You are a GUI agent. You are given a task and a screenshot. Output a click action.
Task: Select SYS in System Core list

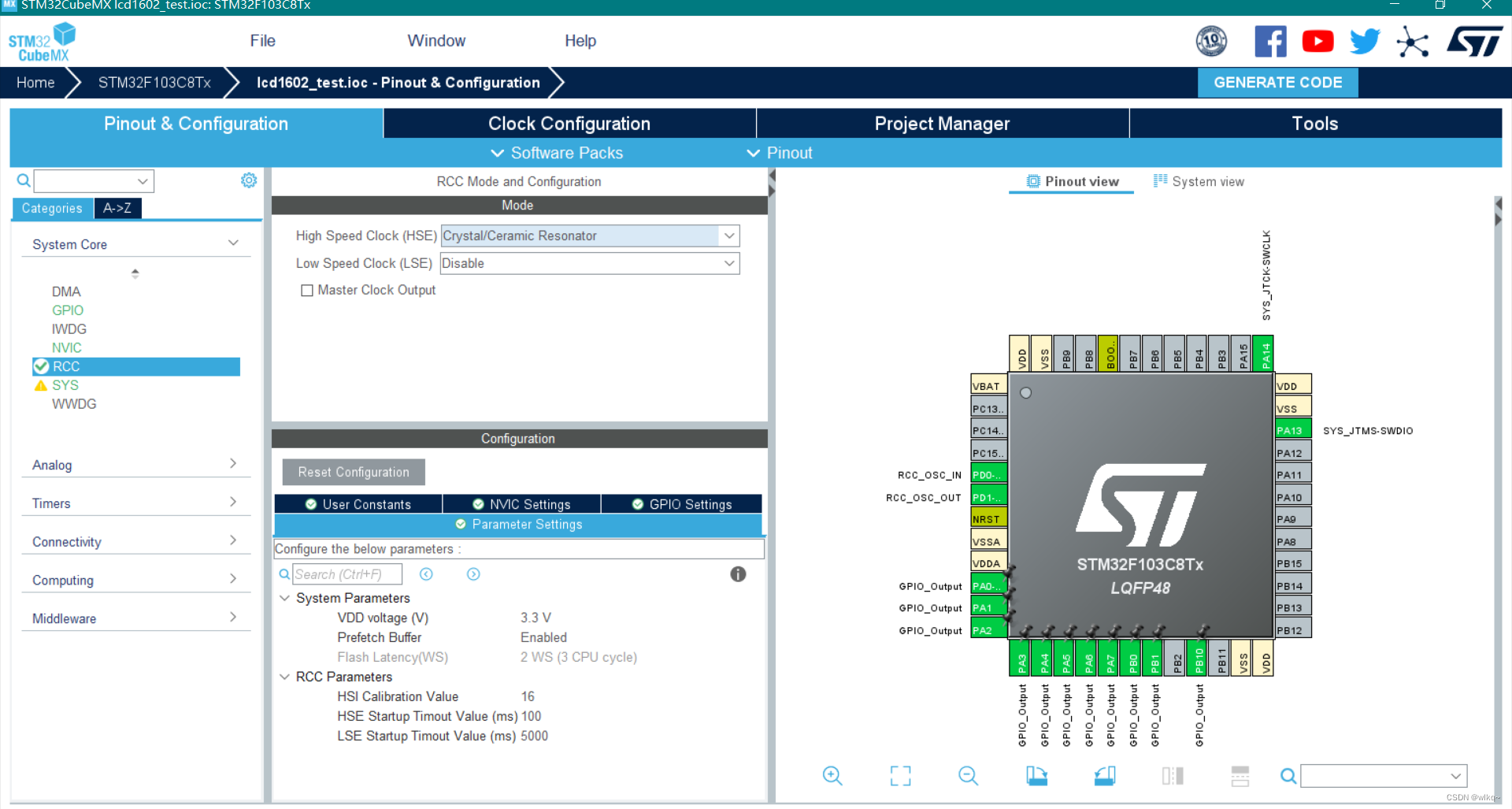pos(65,385)
